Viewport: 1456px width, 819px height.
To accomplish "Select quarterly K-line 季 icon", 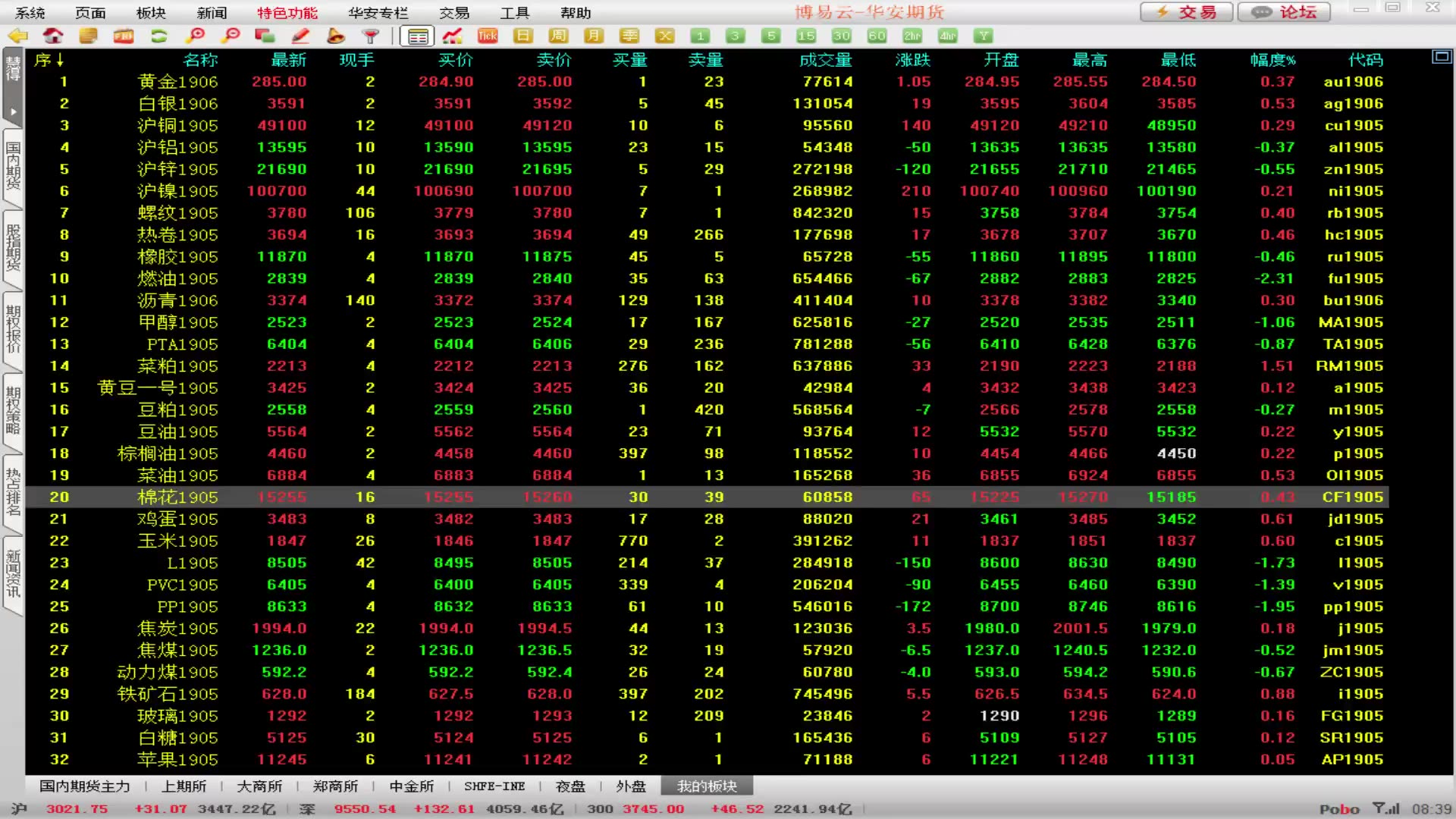I will pyautogui.click(x=629, y=36).
